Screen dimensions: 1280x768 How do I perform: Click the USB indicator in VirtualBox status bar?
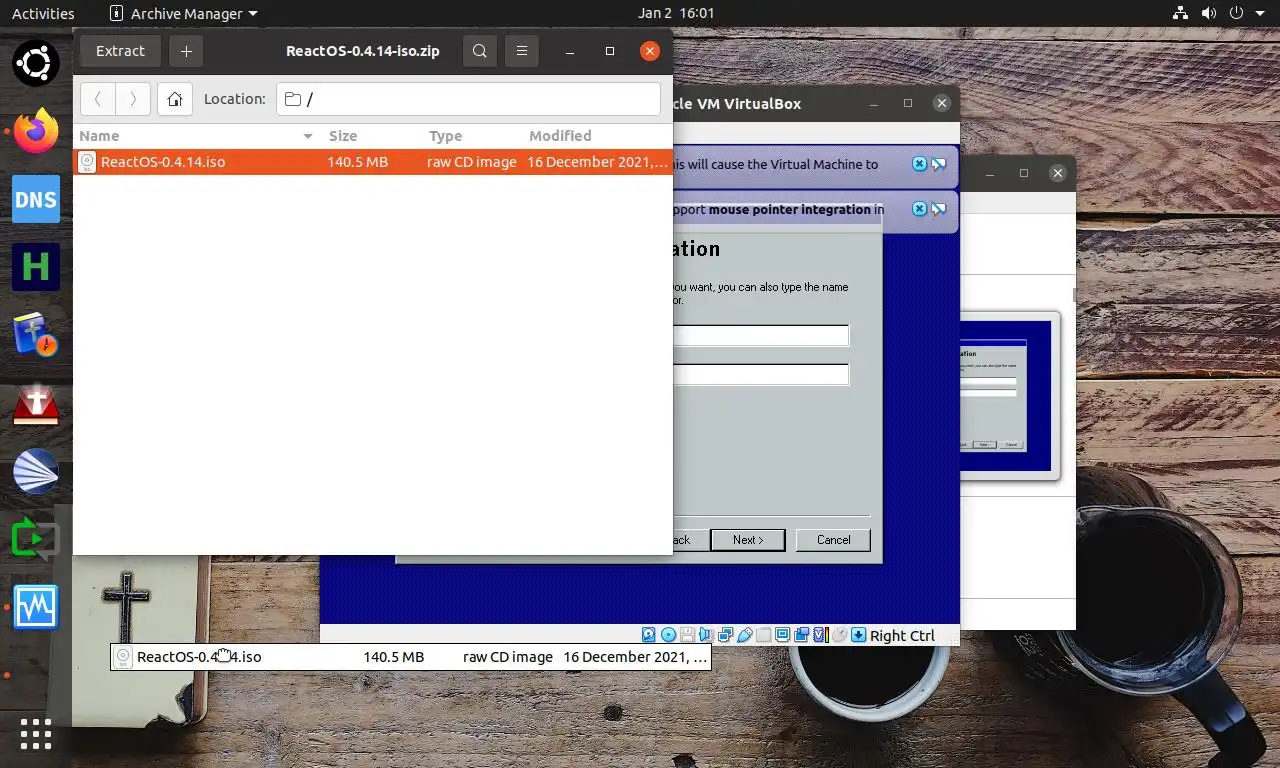[x=744, y=635]
